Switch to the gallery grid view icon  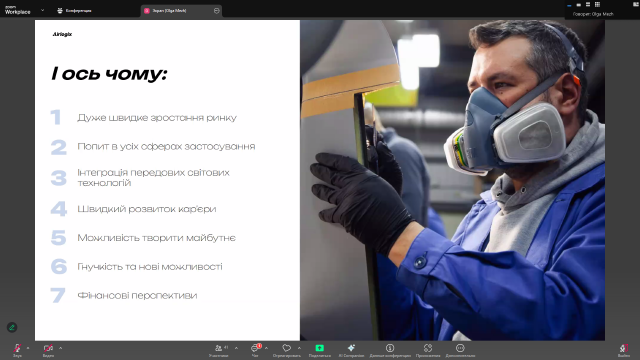[597, 4]
